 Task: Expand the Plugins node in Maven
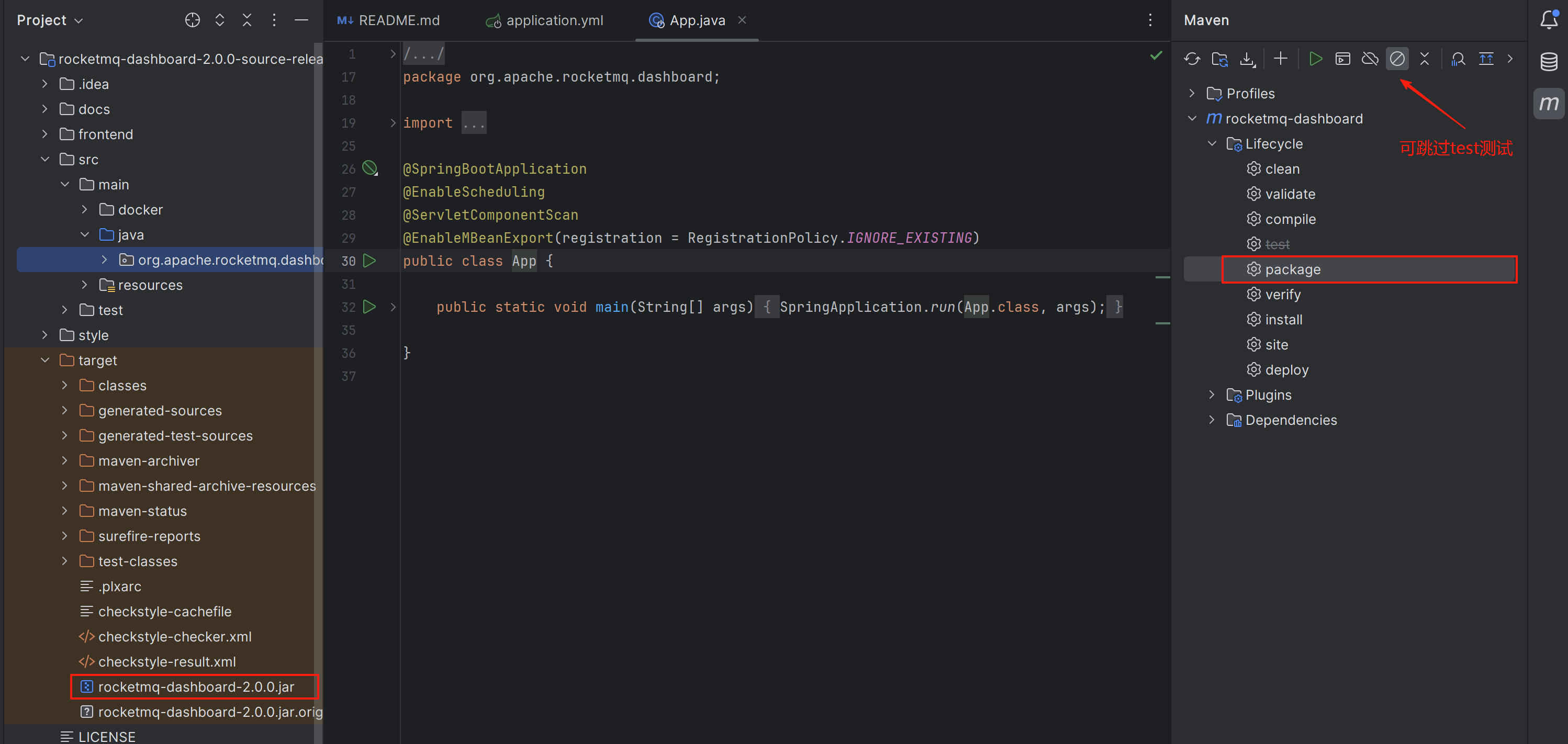click(x=1211, y=395)
